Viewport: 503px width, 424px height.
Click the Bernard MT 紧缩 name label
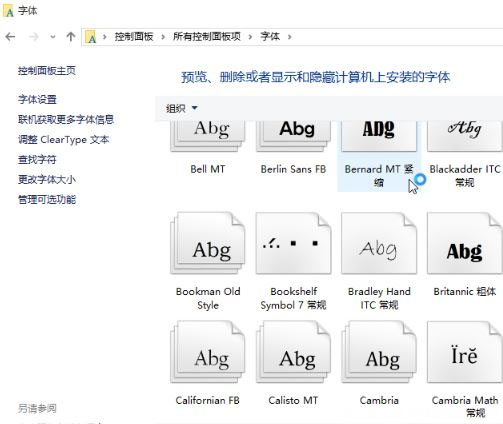pyautogui.click(x=379, y=176)
